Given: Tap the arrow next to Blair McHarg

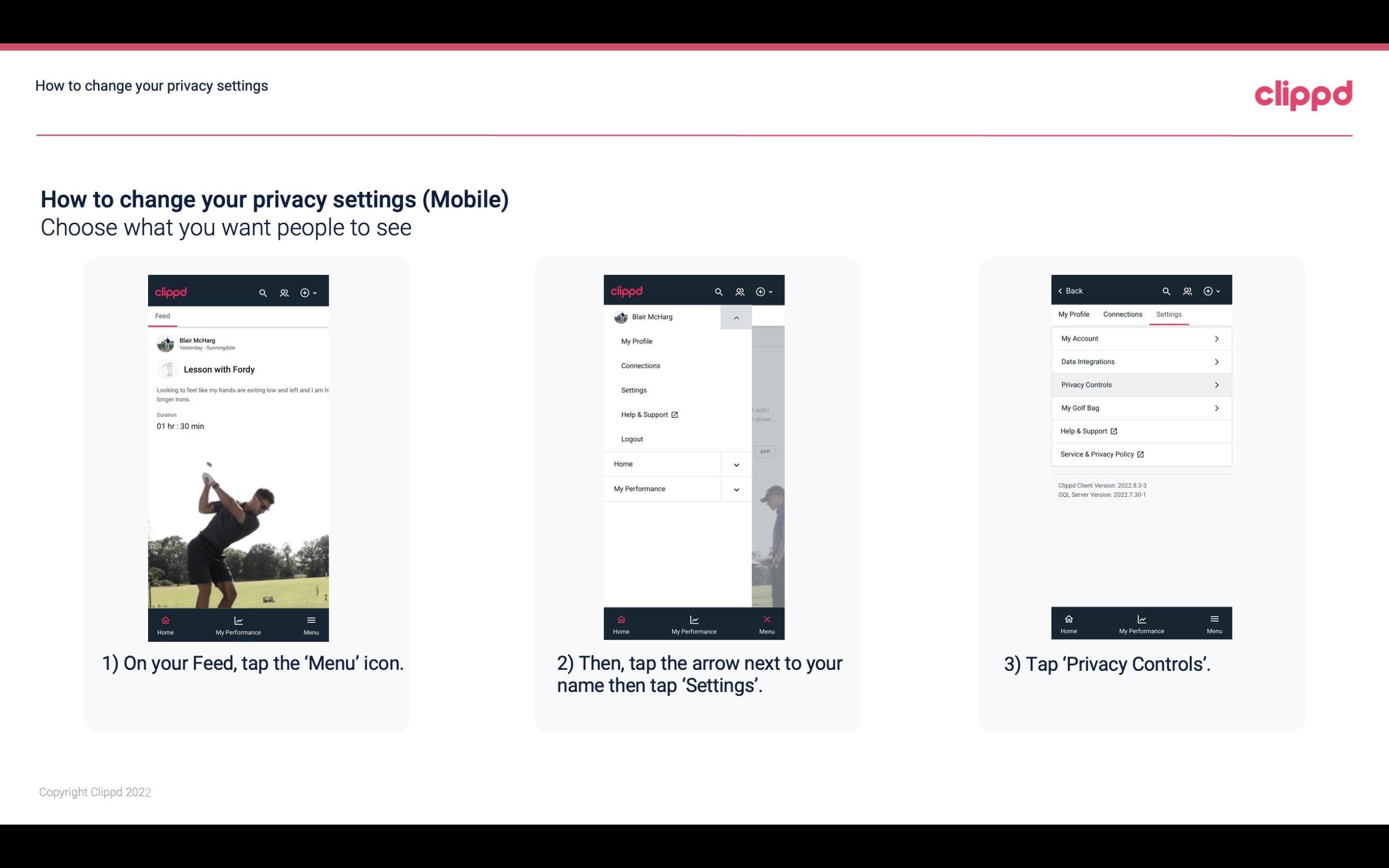Looking at the screenshot, I should click(x=736, y=317).
